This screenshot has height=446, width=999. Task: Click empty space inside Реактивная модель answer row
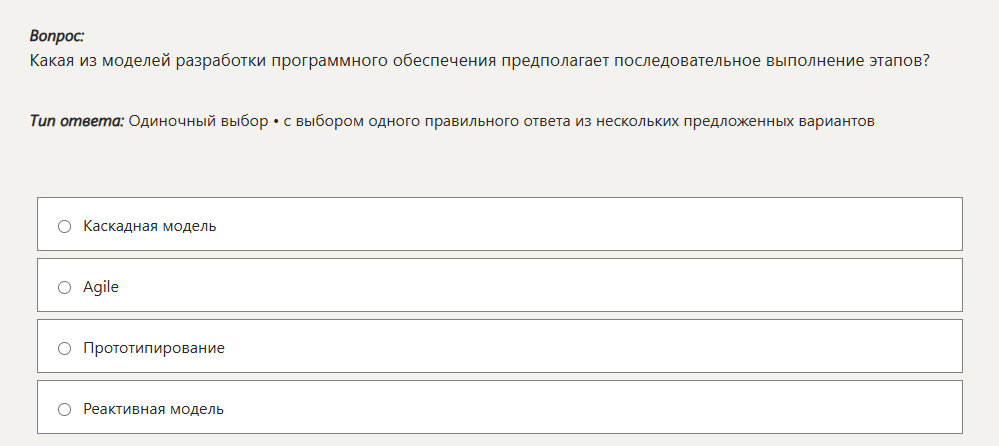point(600,409)
